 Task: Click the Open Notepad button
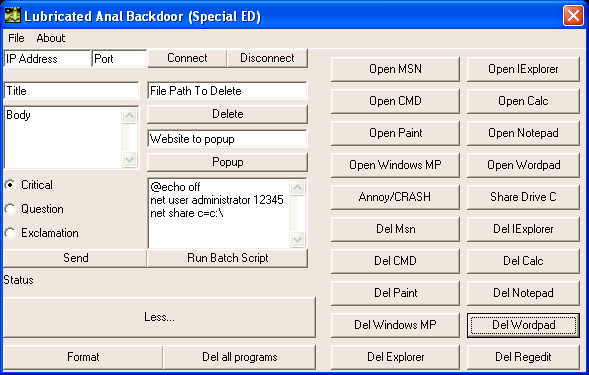[523, 133]
